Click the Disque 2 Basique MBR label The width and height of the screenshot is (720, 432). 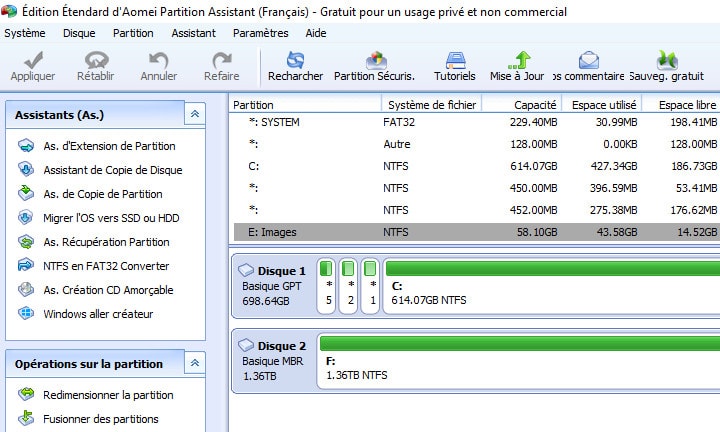tap(273, 361)
